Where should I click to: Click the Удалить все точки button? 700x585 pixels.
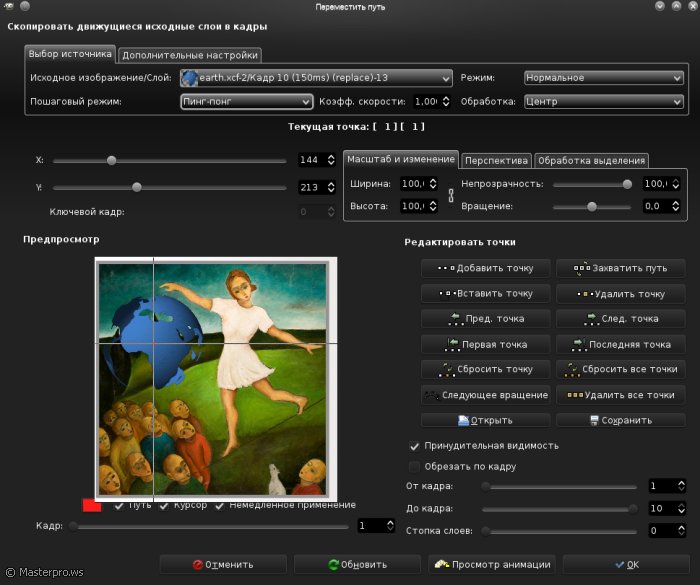pos(621,395)
